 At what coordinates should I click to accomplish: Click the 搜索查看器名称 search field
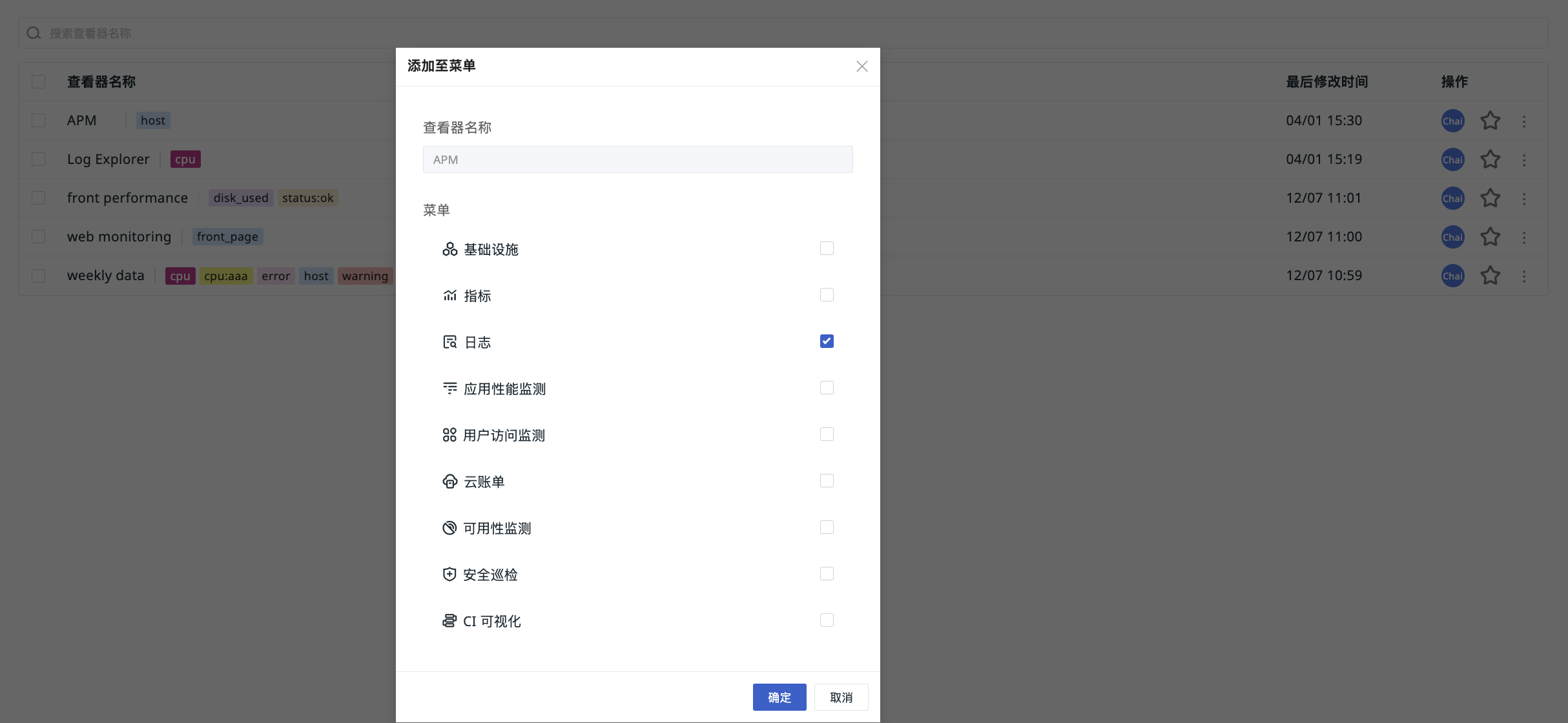coord(783,33)
